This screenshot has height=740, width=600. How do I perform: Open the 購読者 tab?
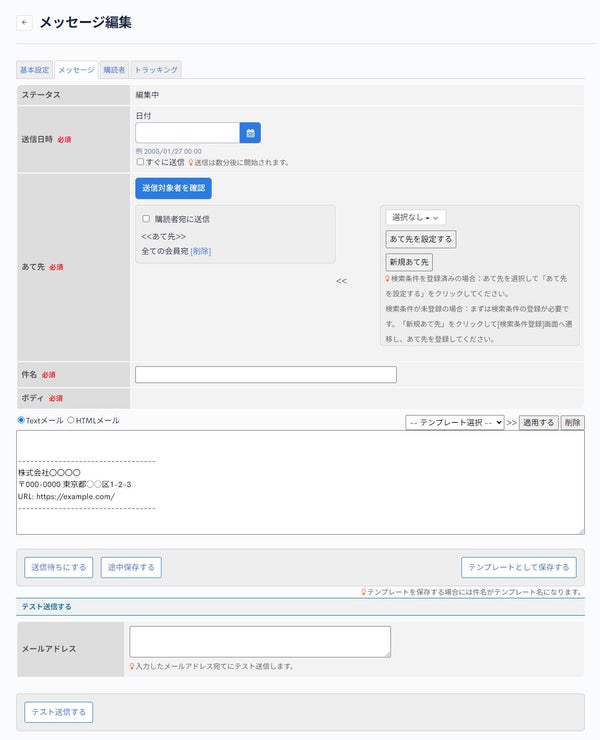point(114,70)
